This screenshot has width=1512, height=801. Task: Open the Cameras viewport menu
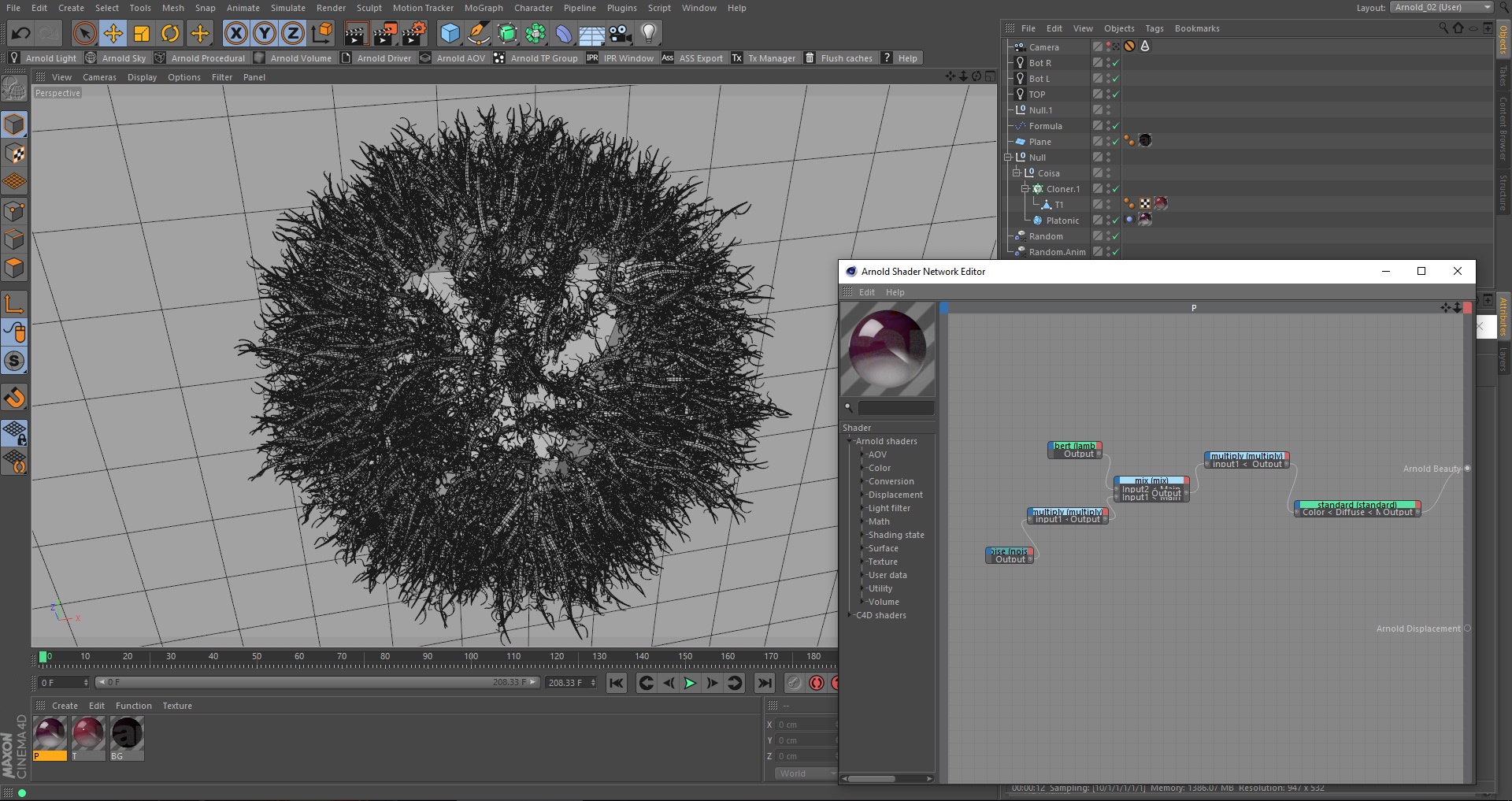[99, 77]
